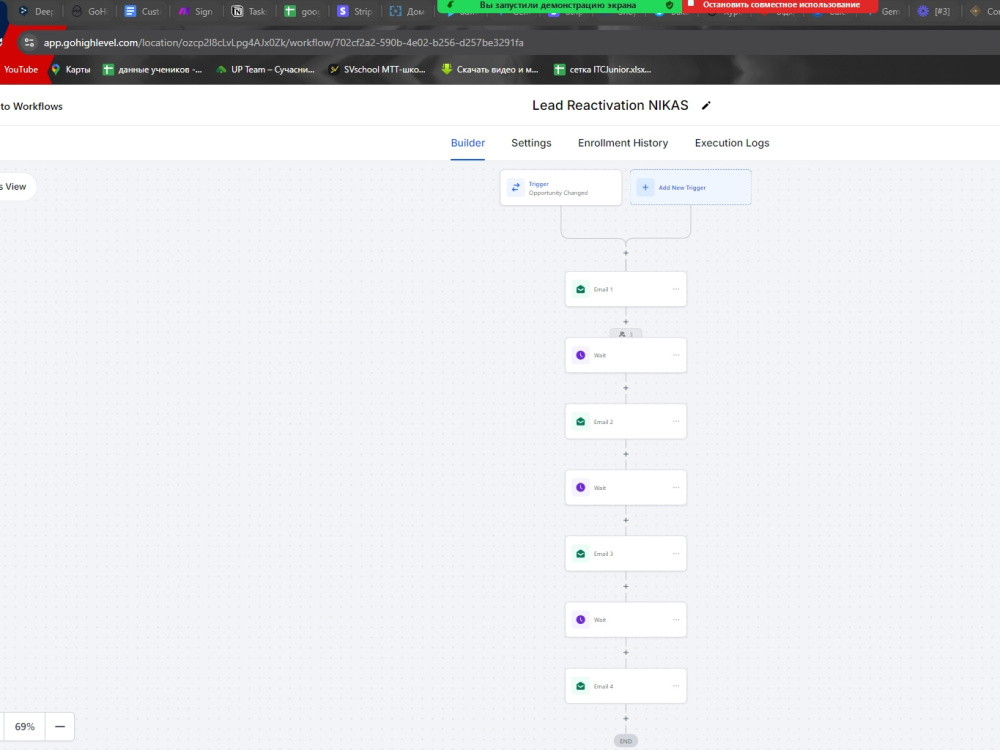
Task: Switch to the GoHi browser tab
Action: coord(89,11)
